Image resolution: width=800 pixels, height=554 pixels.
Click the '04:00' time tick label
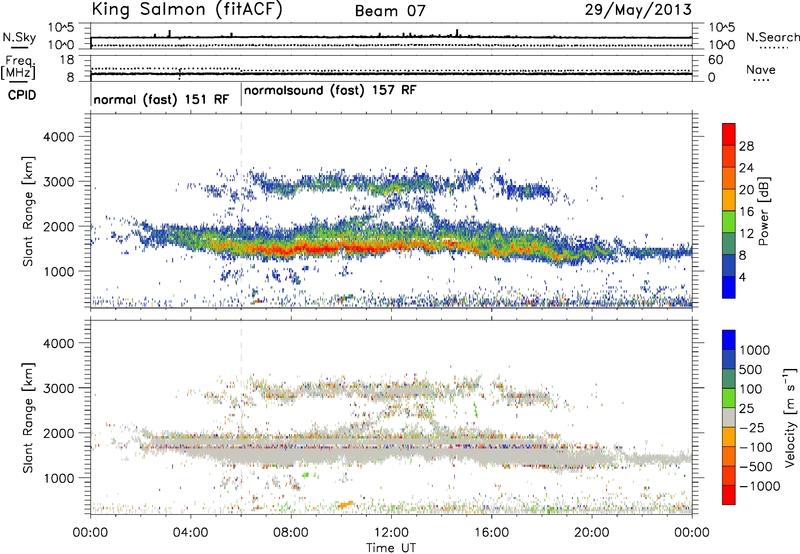(x=191, y=533)
